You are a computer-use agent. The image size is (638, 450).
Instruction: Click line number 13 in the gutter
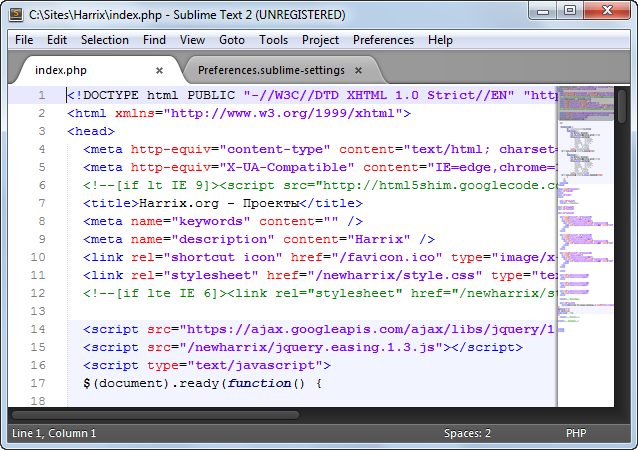pos(38,311)
